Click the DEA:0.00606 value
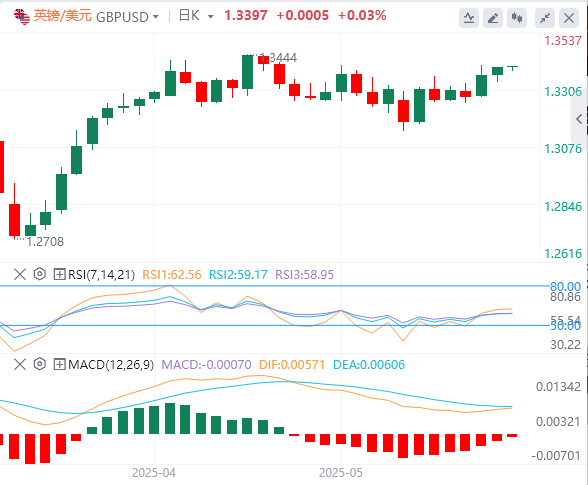Screen dimensions: 588x485 (x=369, y=365)
